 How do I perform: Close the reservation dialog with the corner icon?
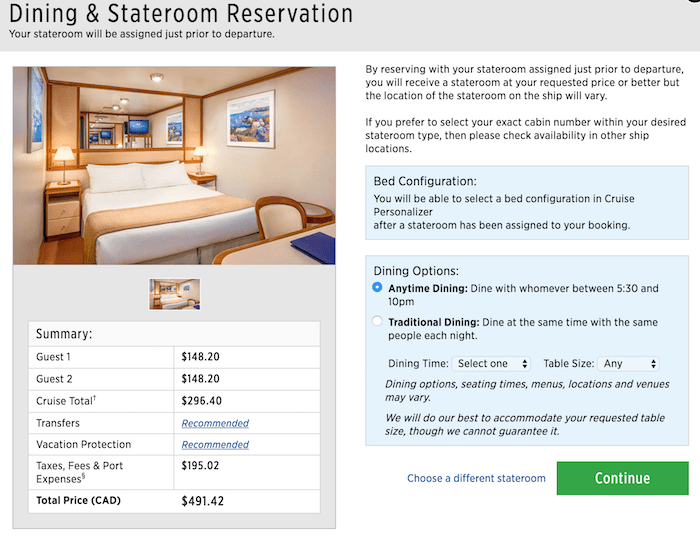[693, 1]
